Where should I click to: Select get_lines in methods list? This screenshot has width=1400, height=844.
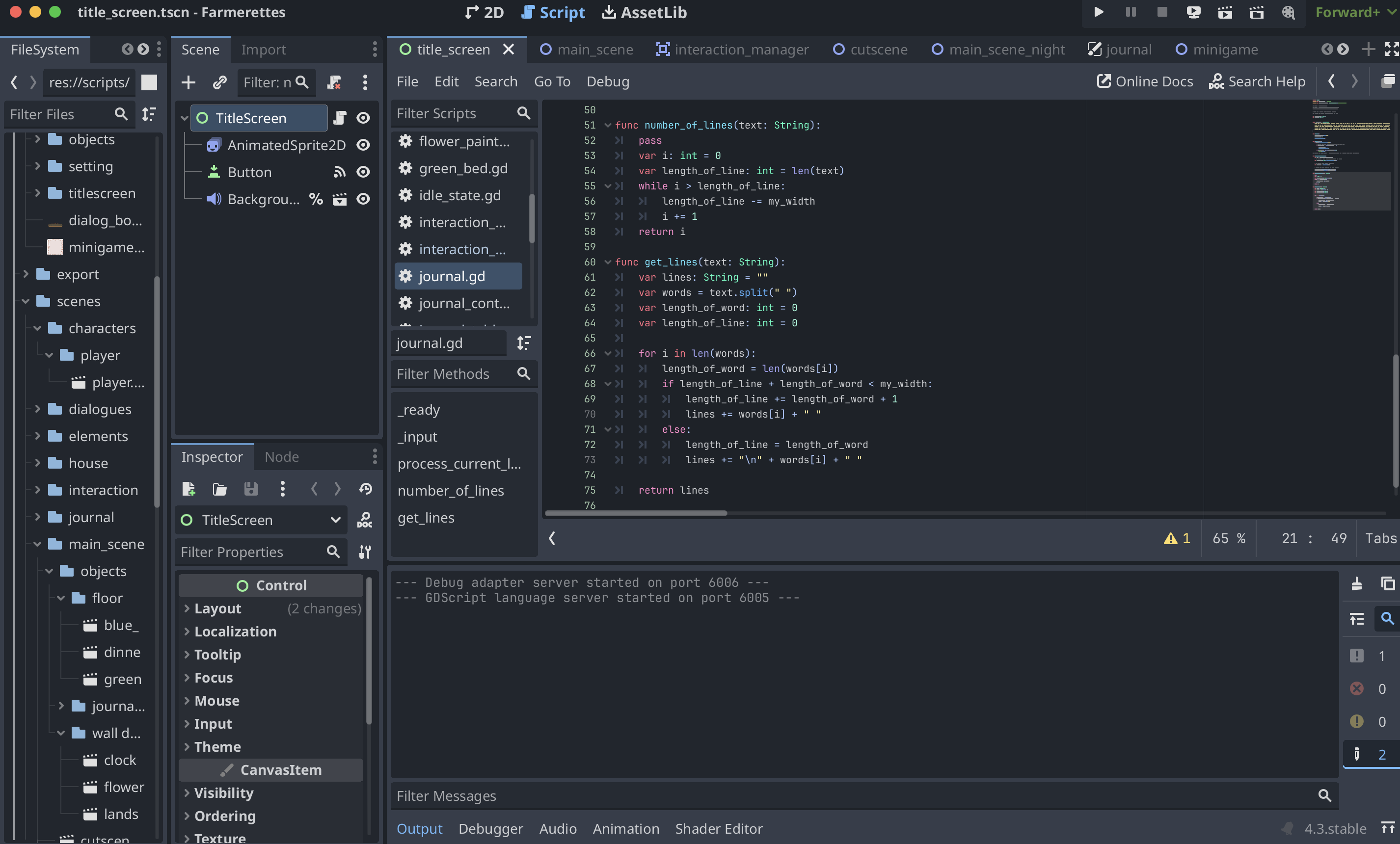pos(426,518)
